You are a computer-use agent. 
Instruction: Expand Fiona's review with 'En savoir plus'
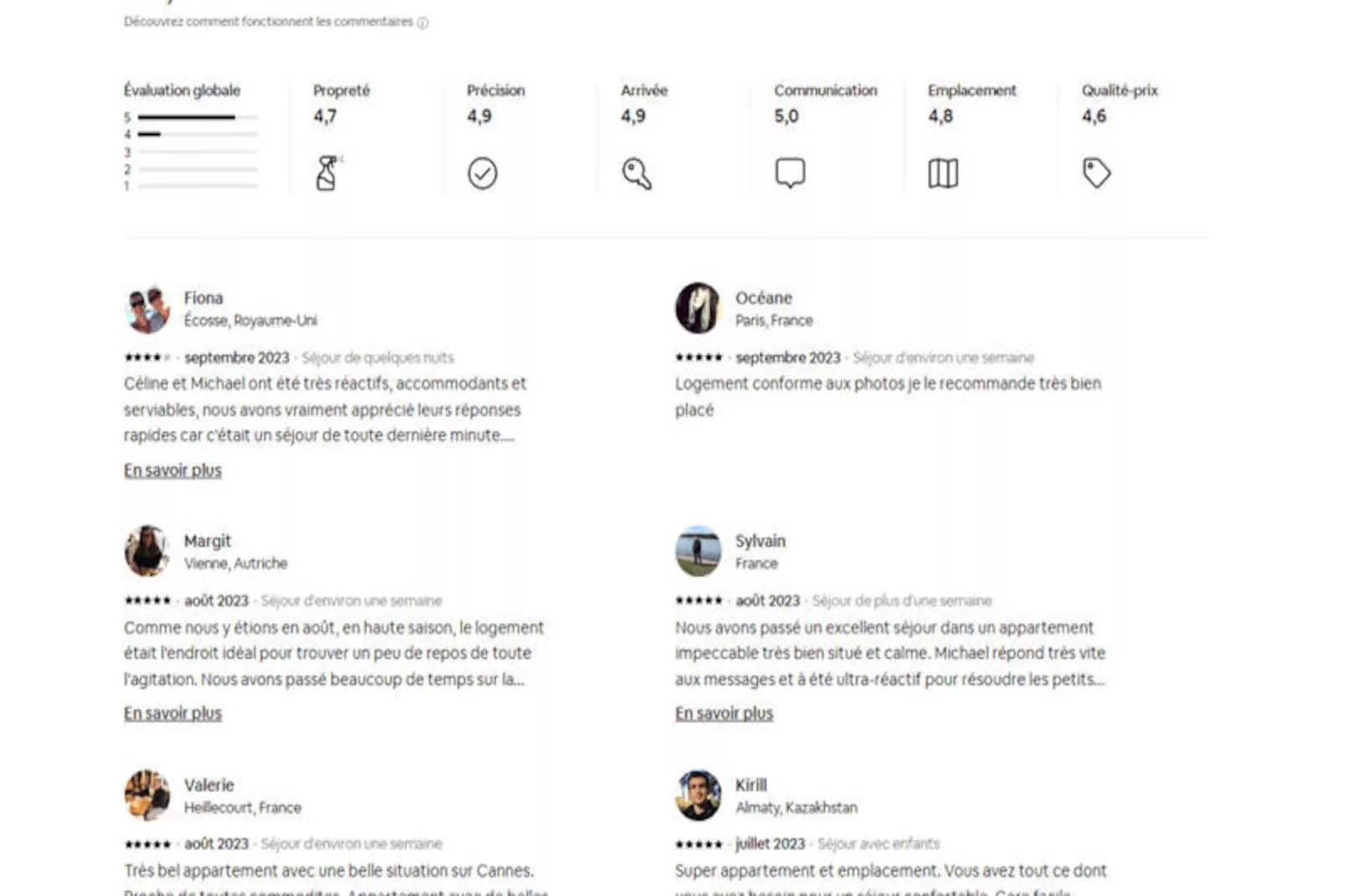[x=173, y=471]
